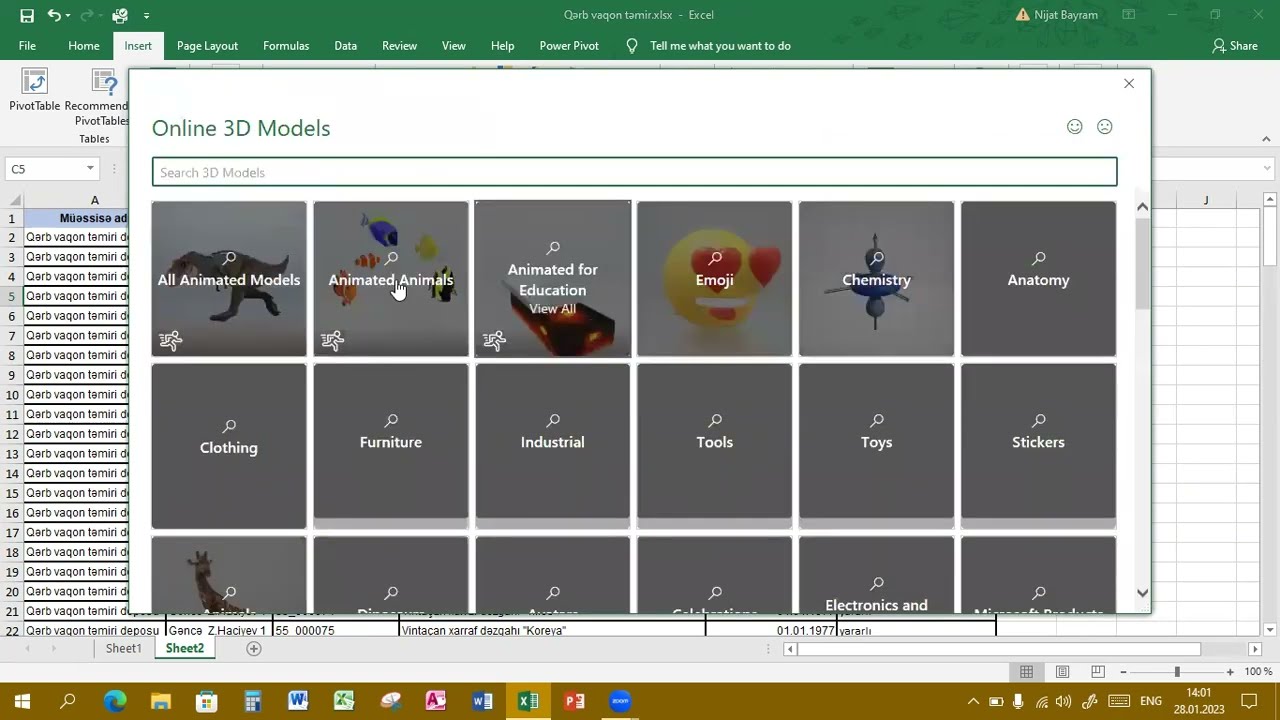The height and width of the screenshot is (720, 1280).
Task: Click the Nijat Bayram account name
Action: point(1065,15)
